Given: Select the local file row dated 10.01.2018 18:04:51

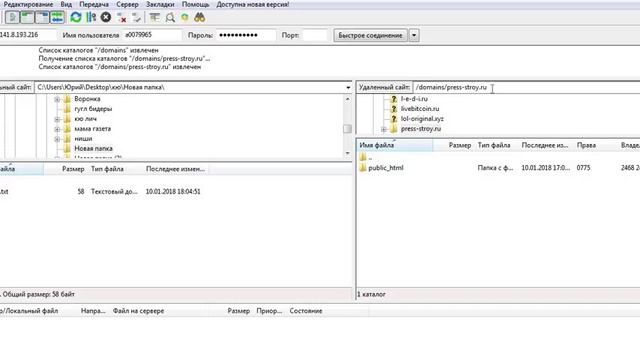Looking at the screenshot, I should [176, 191].
